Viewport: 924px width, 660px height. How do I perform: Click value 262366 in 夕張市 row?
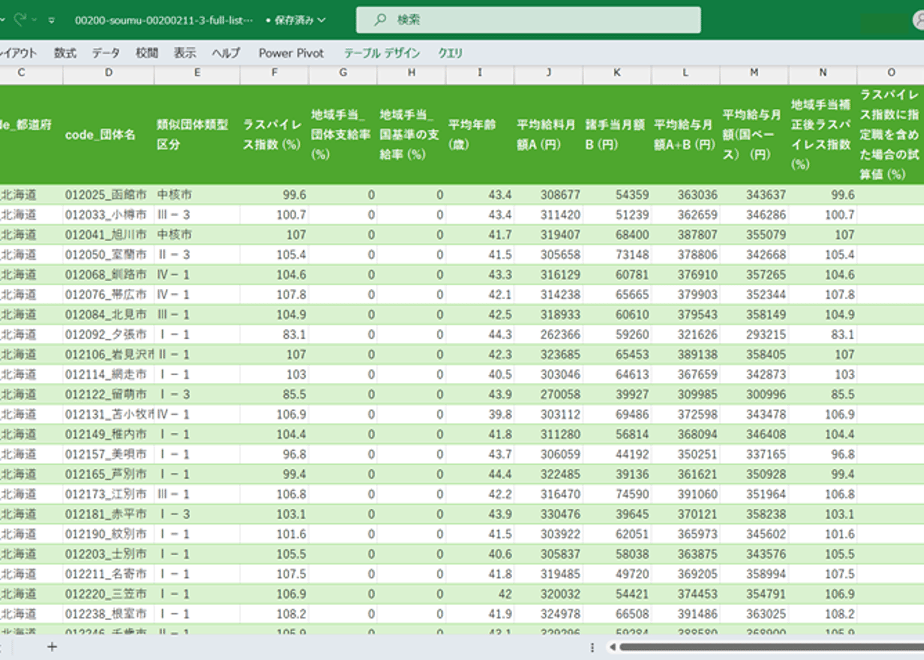click(x=560, y=334)
